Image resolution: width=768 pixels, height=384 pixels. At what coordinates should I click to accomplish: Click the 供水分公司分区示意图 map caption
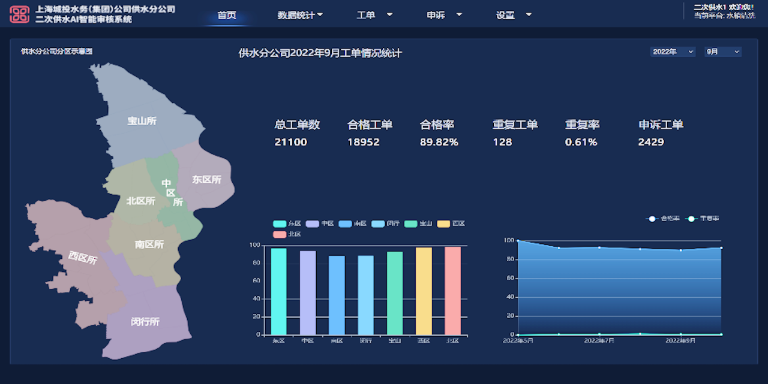57,51
